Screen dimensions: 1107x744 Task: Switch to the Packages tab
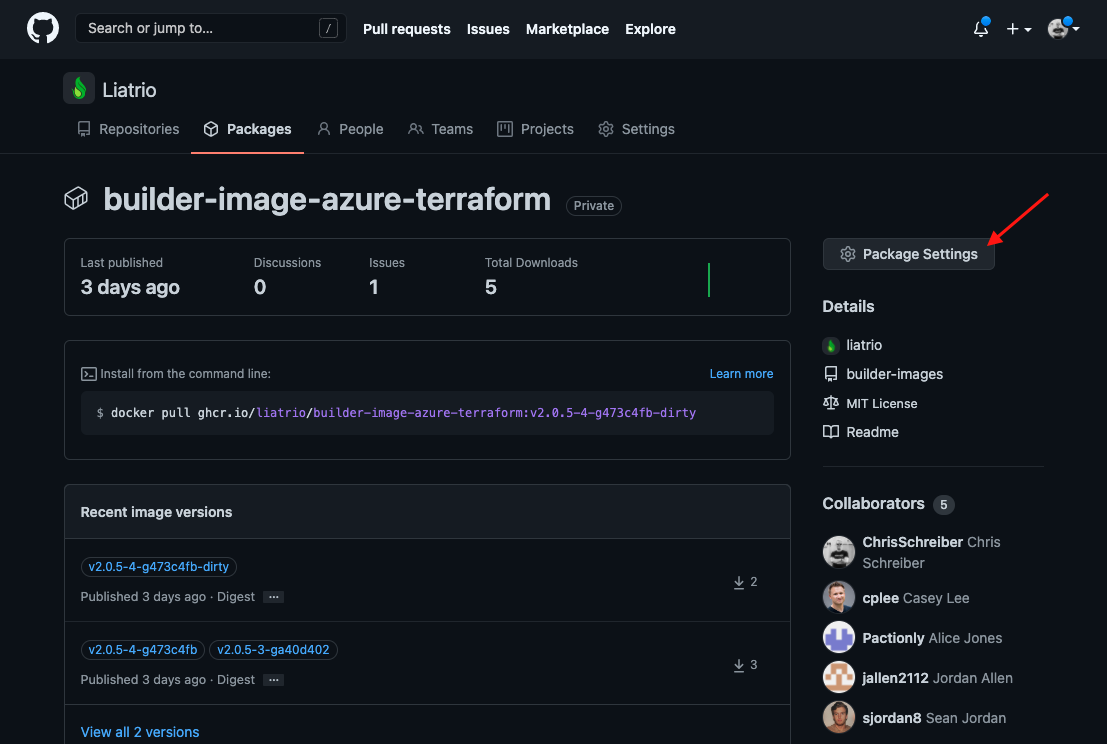[x=247, y=129]
